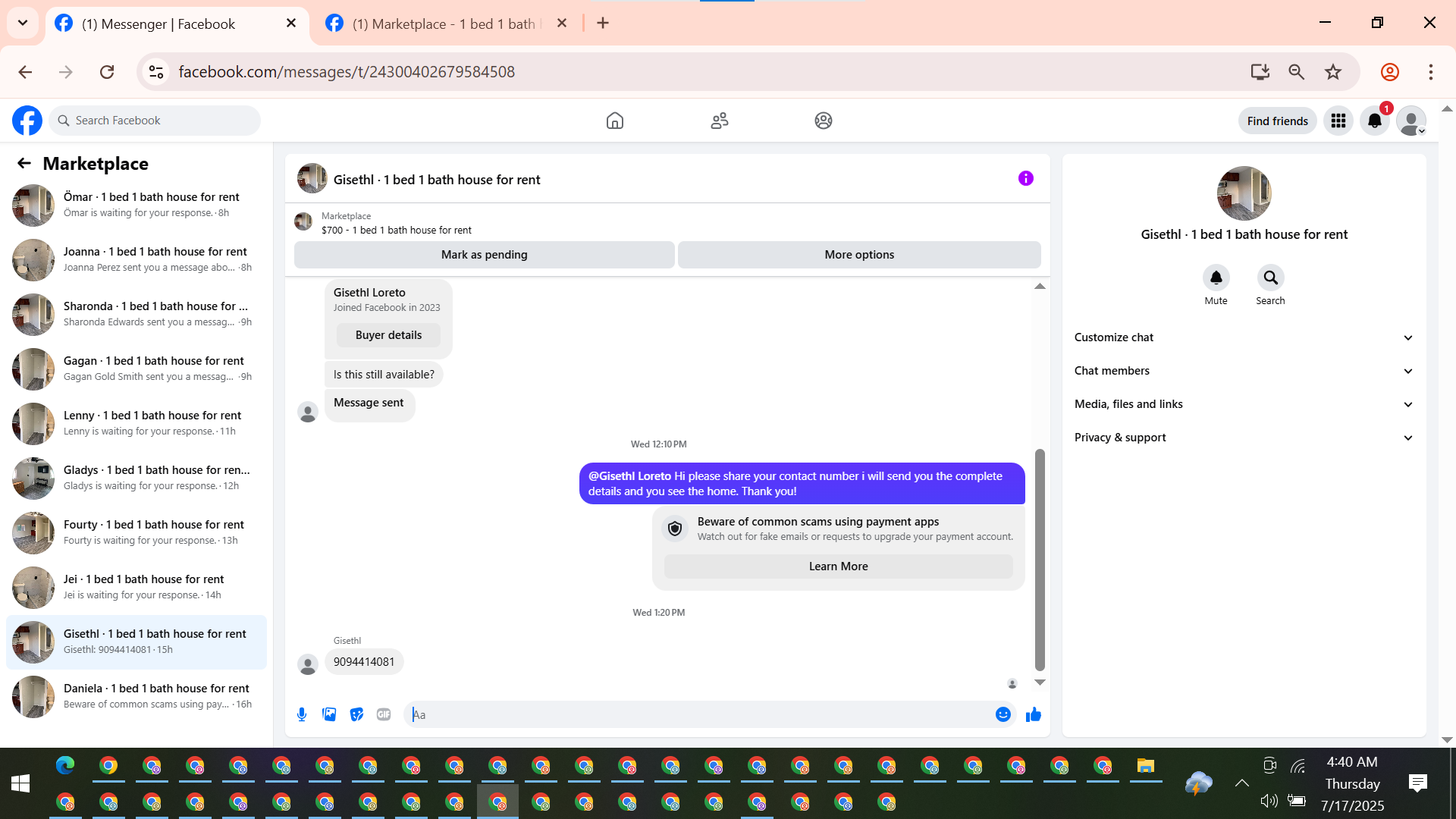Switch to the Marketplace browser tab
Screen dimensions: 1456x819
[444, 24]
